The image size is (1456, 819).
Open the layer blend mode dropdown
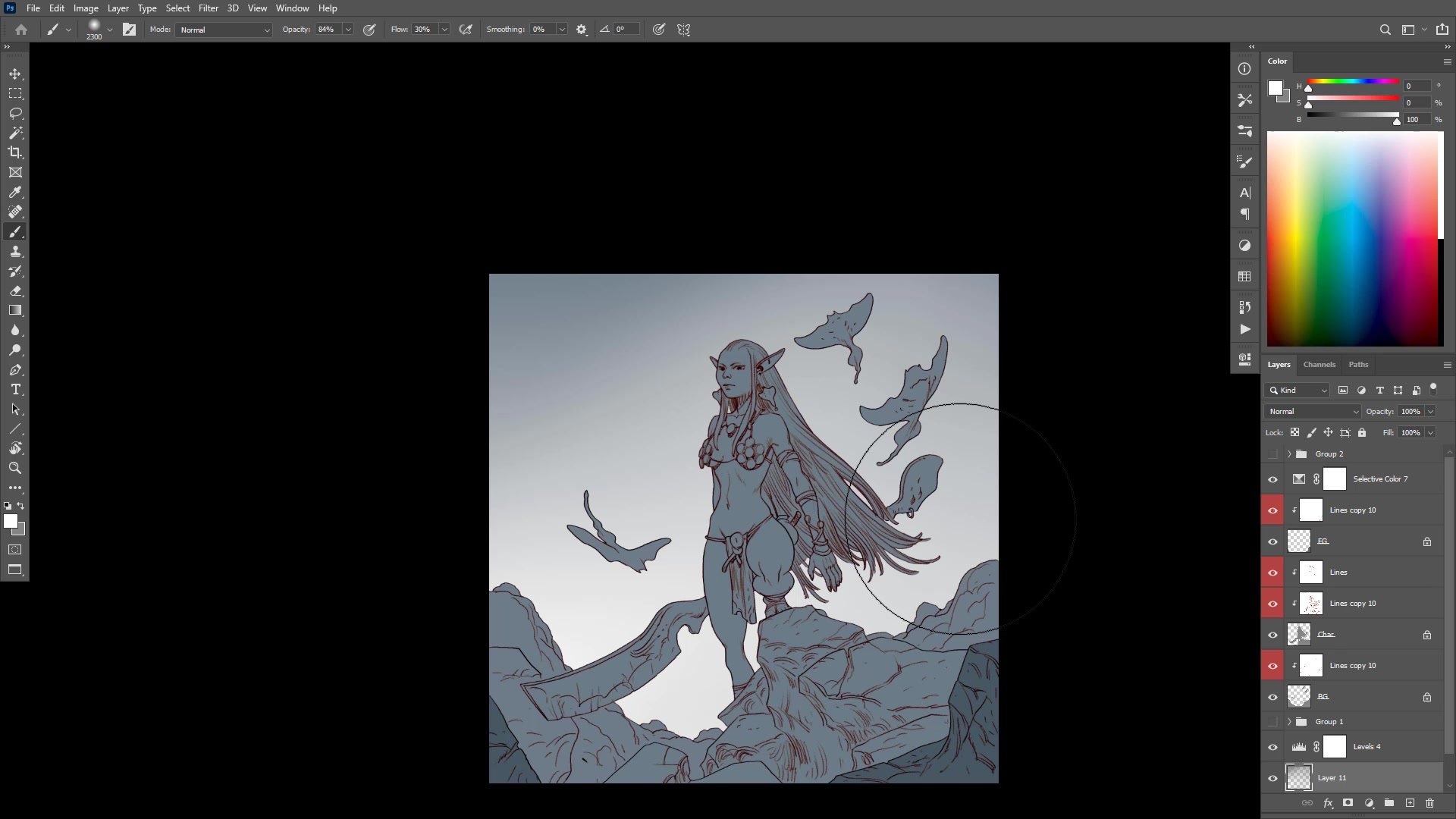click(1312, 411)
